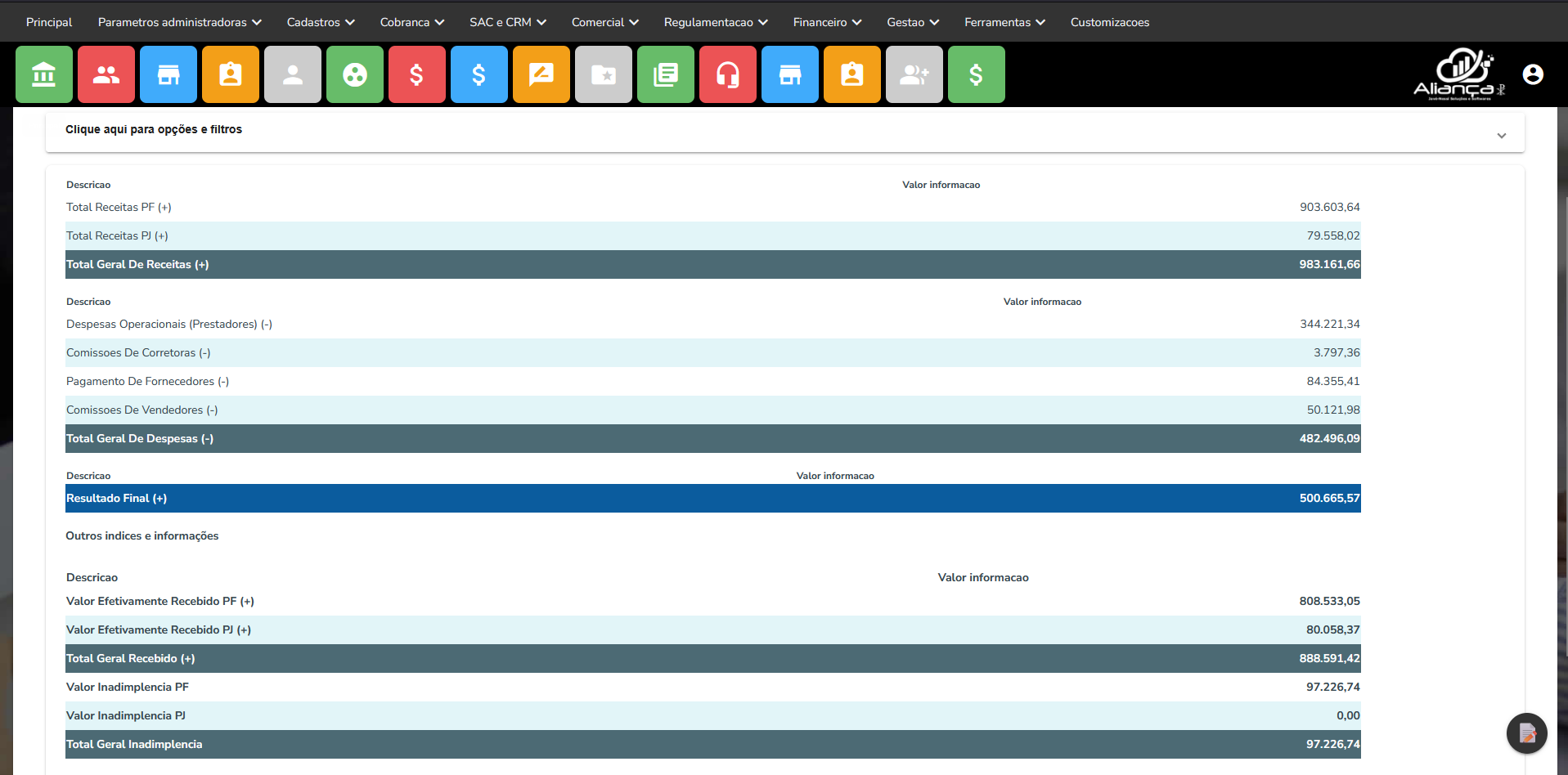Expand the Cadastros dropdown menu
The height and width of the screenshot is (775, 1568).
click(321, 22)
